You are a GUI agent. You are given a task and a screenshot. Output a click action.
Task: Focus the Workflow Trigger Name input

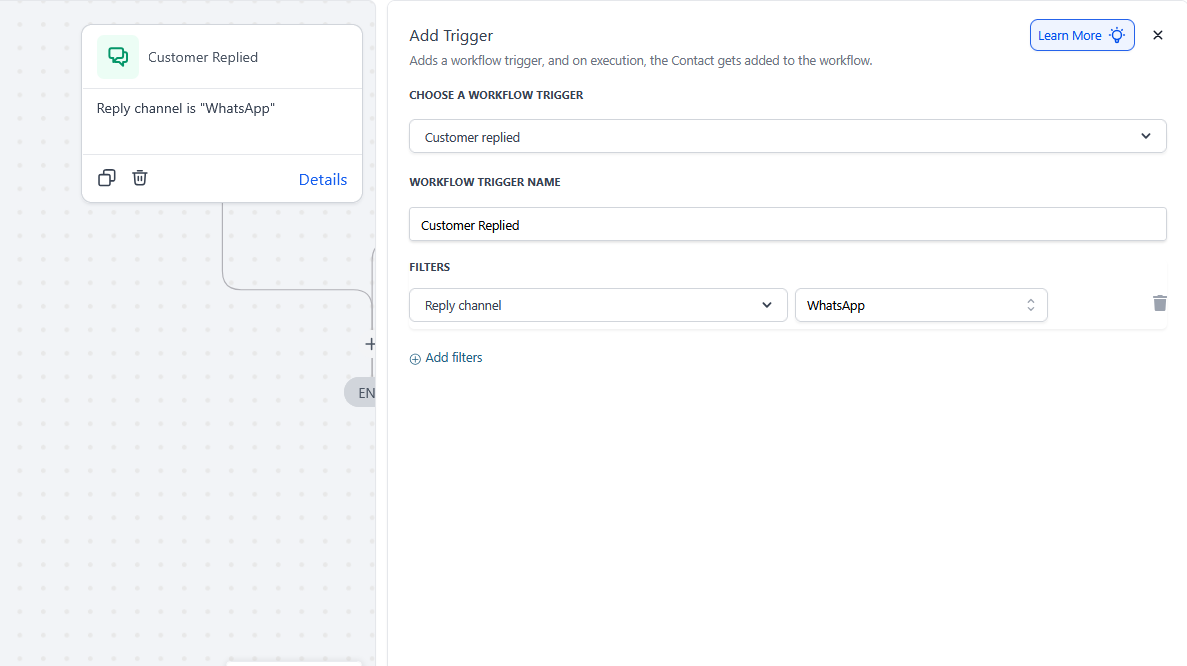(787, 225)
